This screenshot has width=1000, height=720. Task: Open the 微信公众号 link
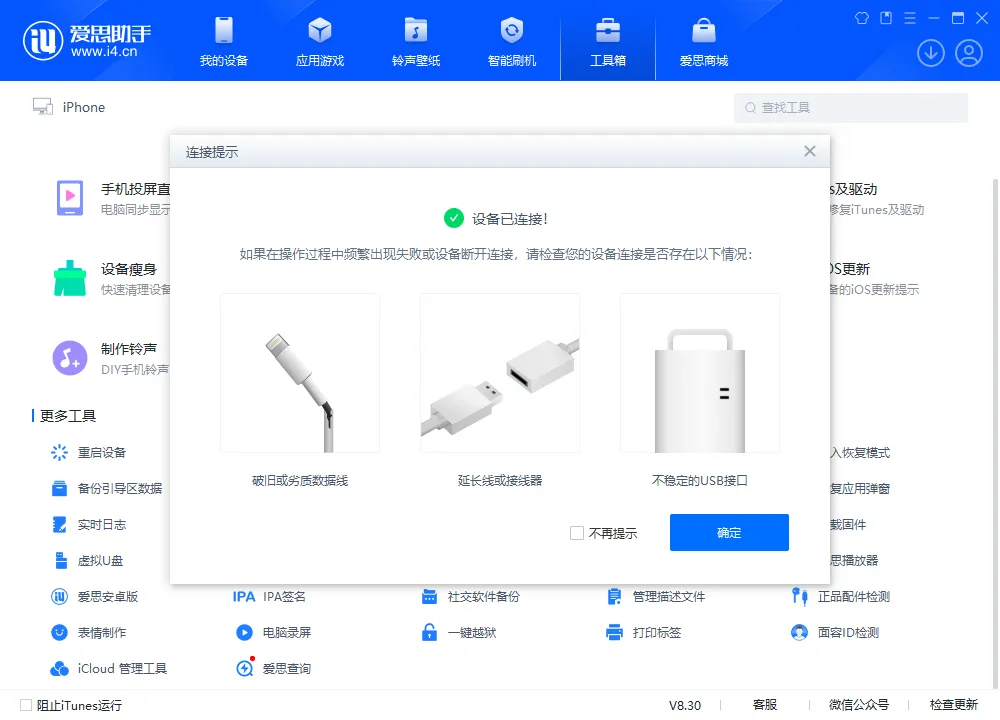858,705
